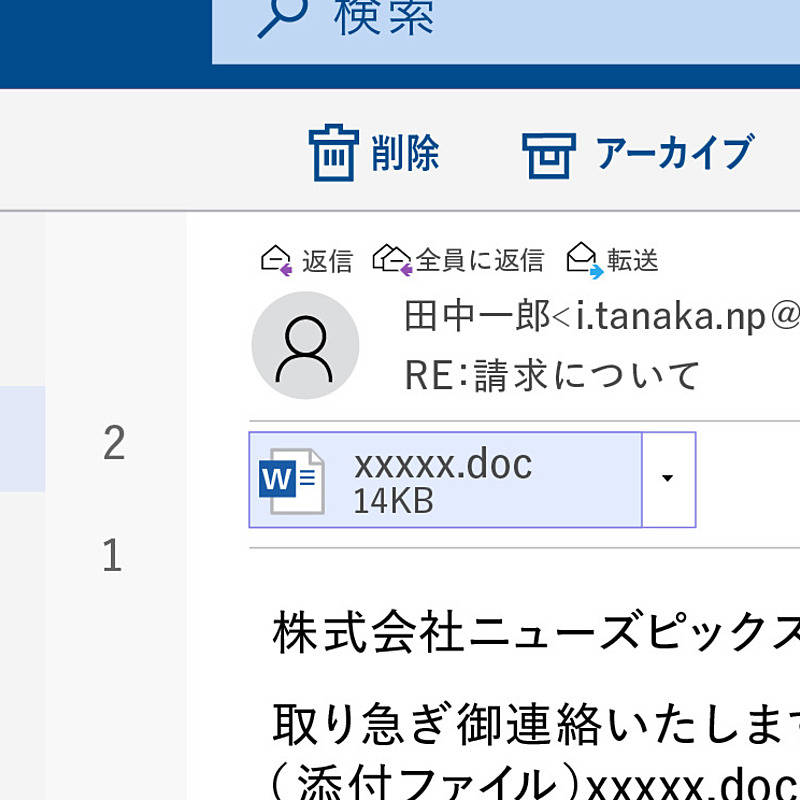The height and width of the screenshot is (800, 800).
Task: Click the archive box icon
Action: click(549, 155)
